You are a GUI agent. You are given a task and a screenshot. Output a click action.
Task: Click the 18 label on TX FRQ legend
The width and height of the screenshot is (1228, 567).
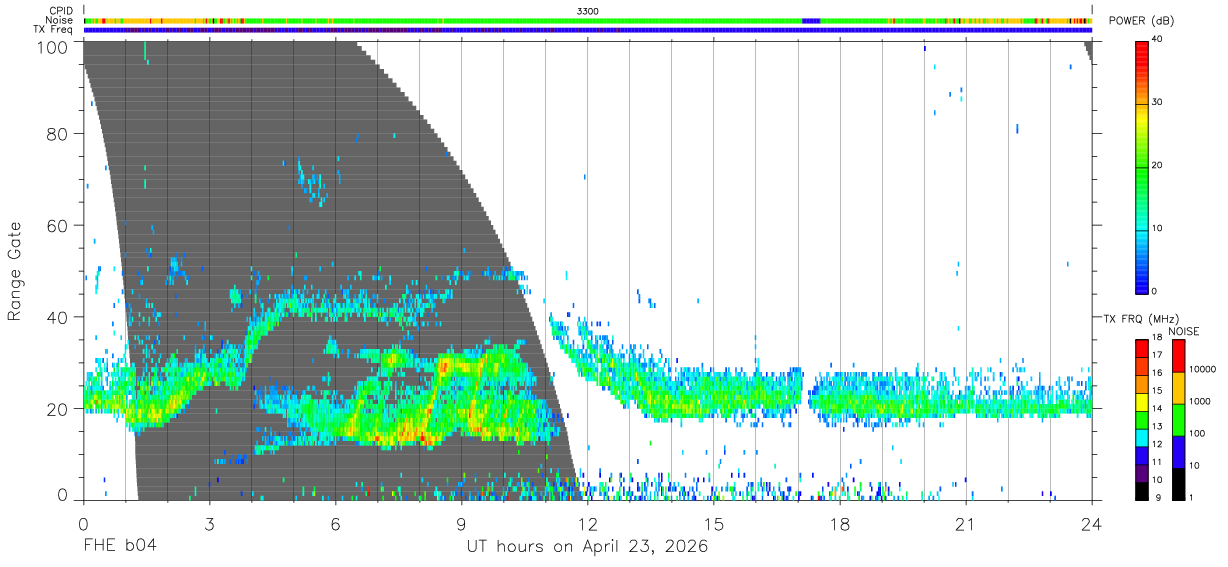(1157, 337)
